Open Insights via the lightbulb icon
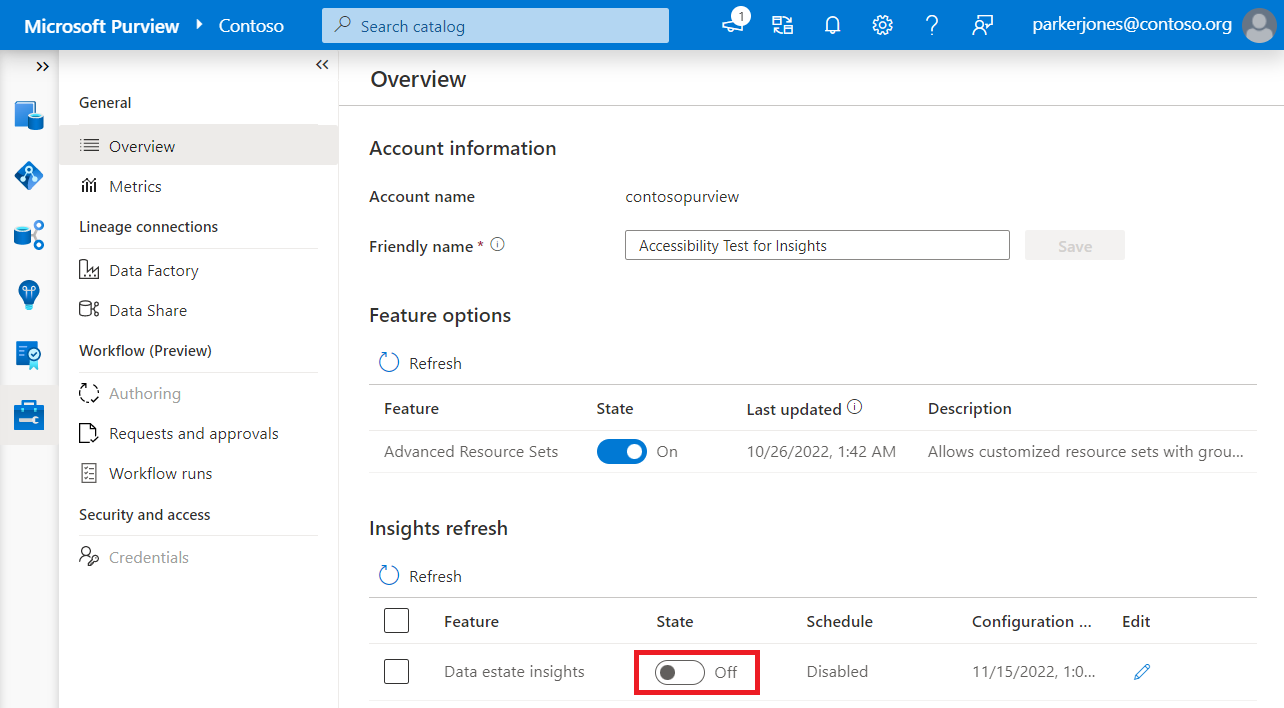Image resolution: width=1284 pixels, height=708 pixels. click(x=28, y=295)
